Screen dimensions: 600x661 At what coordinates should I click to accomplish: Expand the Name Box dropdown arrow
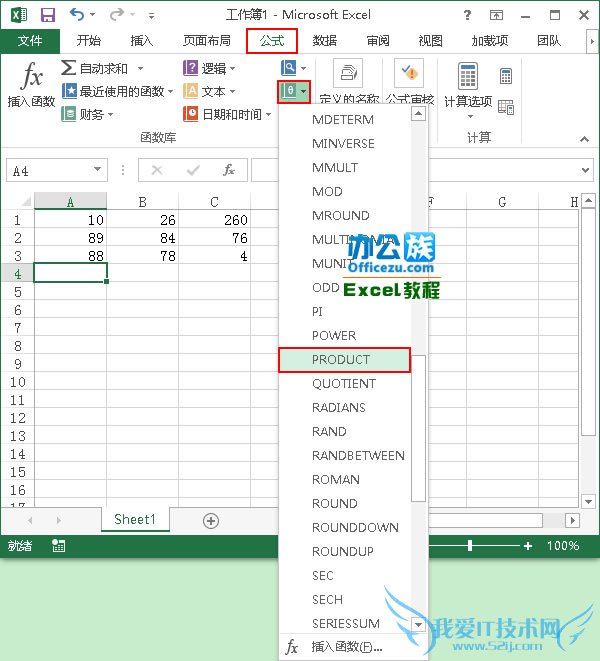97,169
